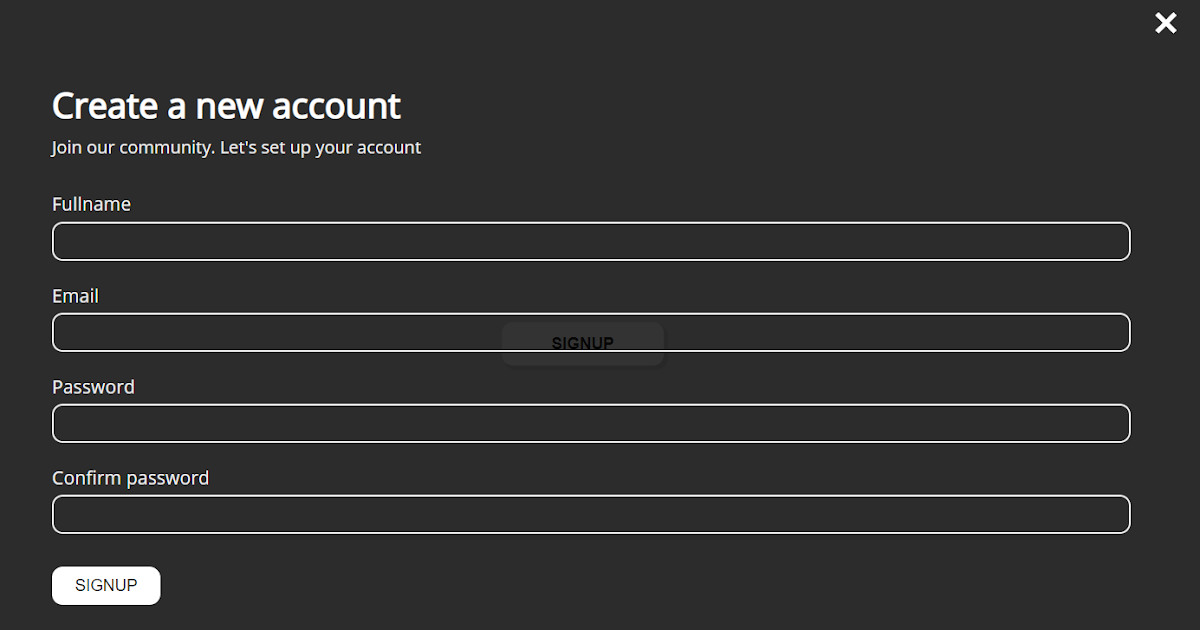The width and height of the screenshot is (1200, 630).
Task: Select the Email field label
Action: (x=75, y=296)
